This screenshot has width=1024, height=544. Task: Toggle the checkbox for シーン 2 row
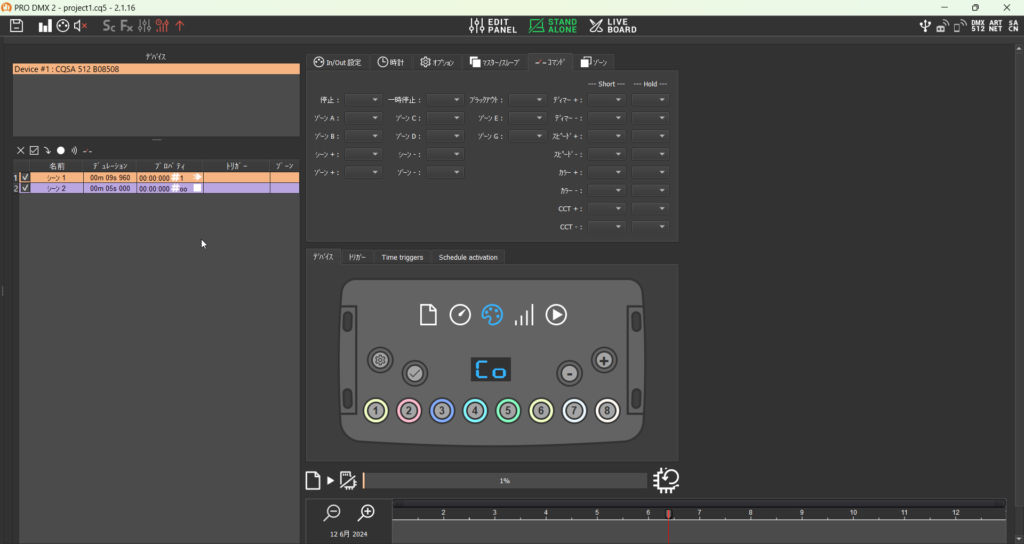25,188
